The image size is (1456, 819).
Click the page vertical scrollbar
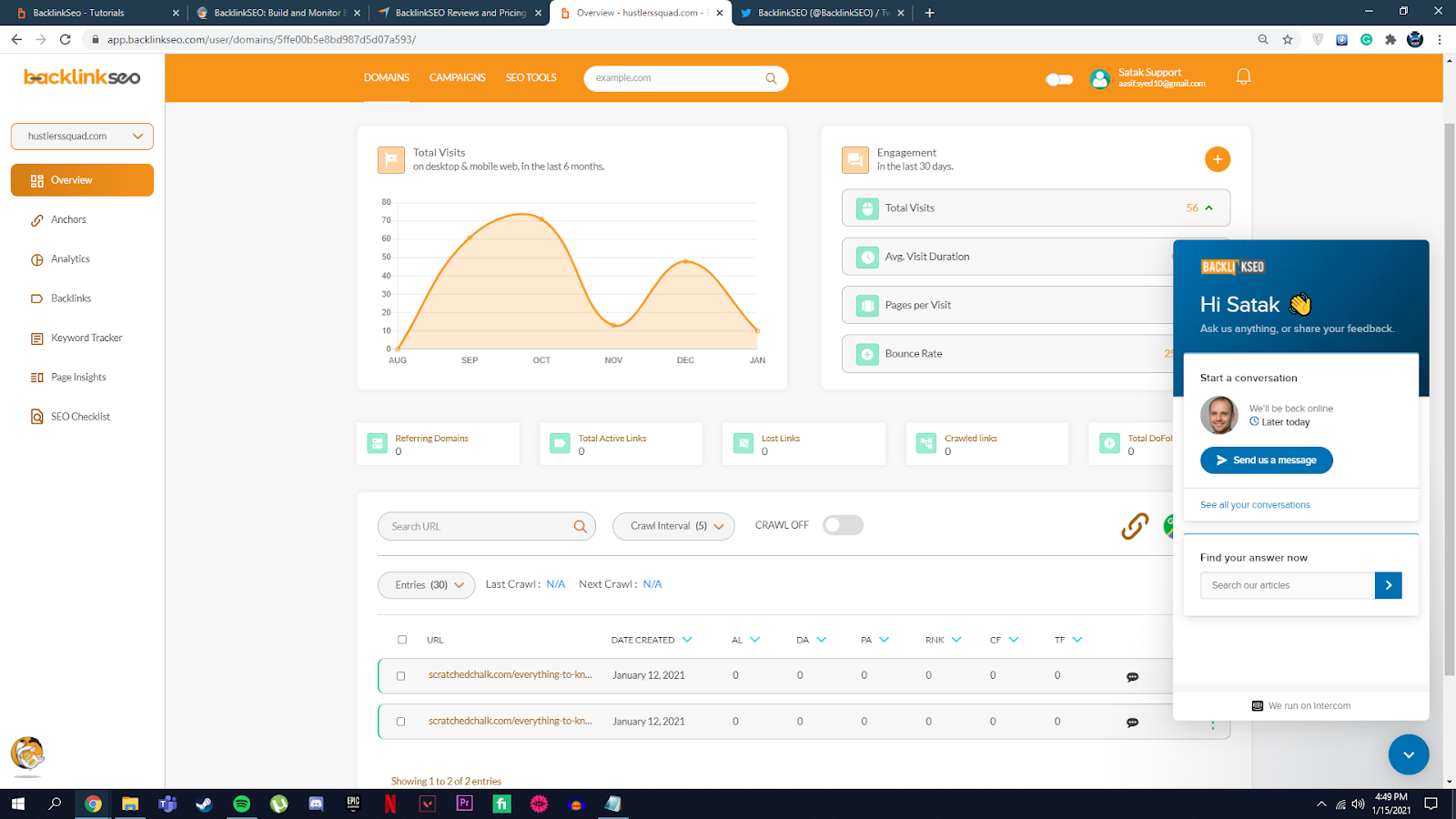(1450, 400)
